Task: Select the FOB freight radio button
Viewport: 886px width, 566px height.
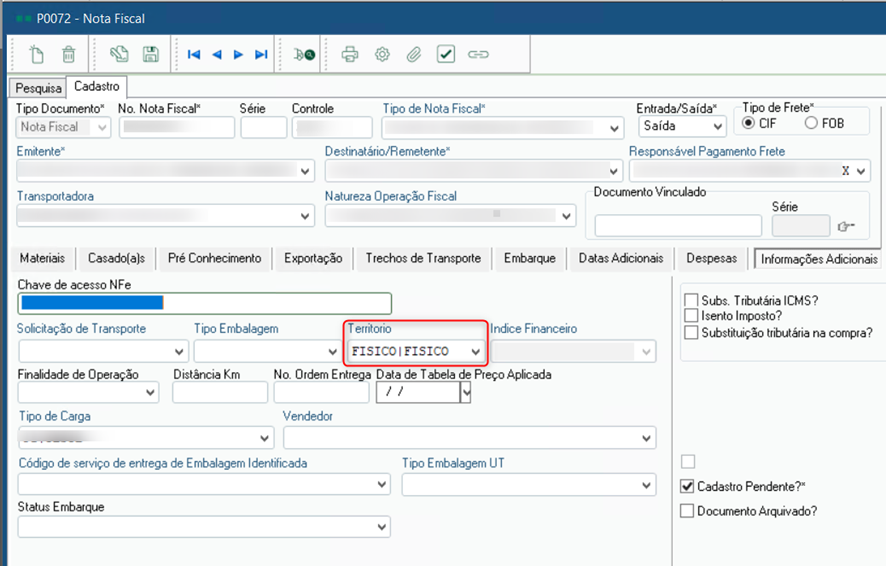Action: coord(811,123)
